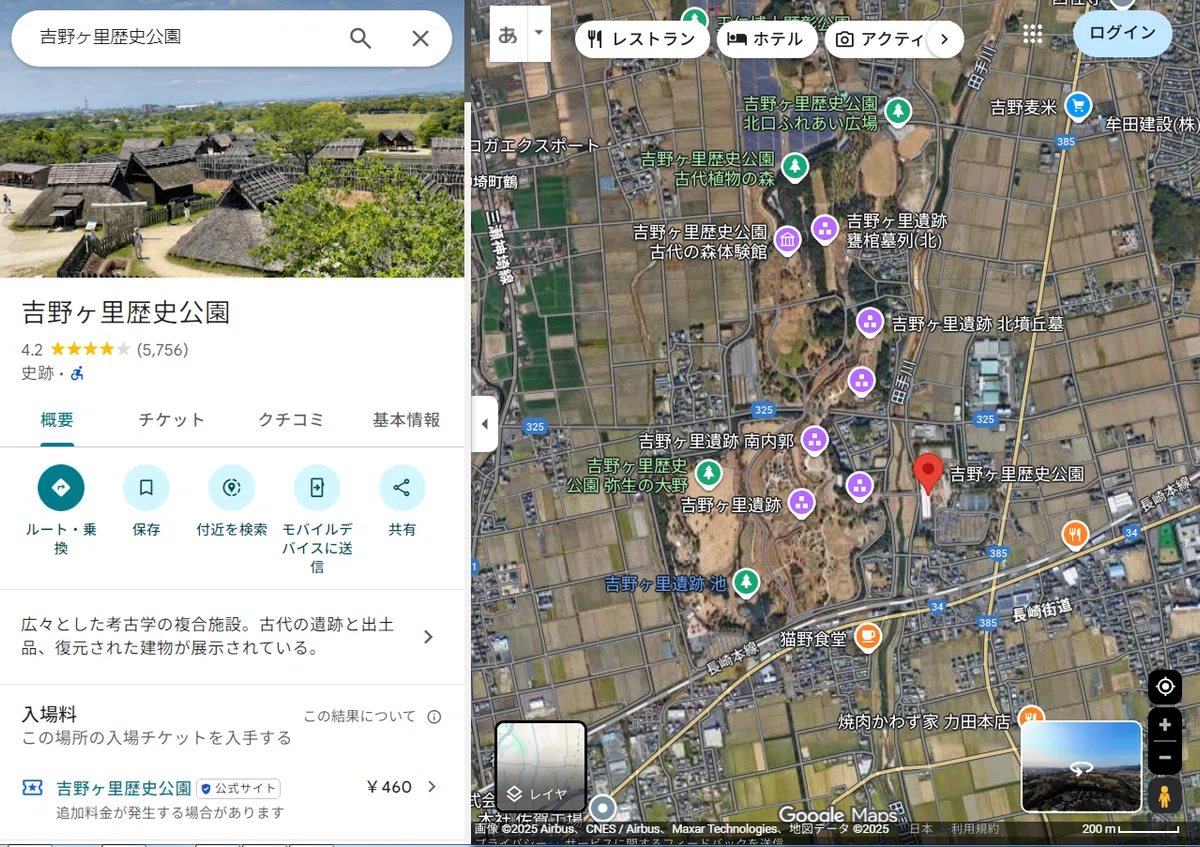Open the 吉野ヶ里歴史公園 公式サイト ticket link
The image size is (1200, 847).
coord(124,788)
